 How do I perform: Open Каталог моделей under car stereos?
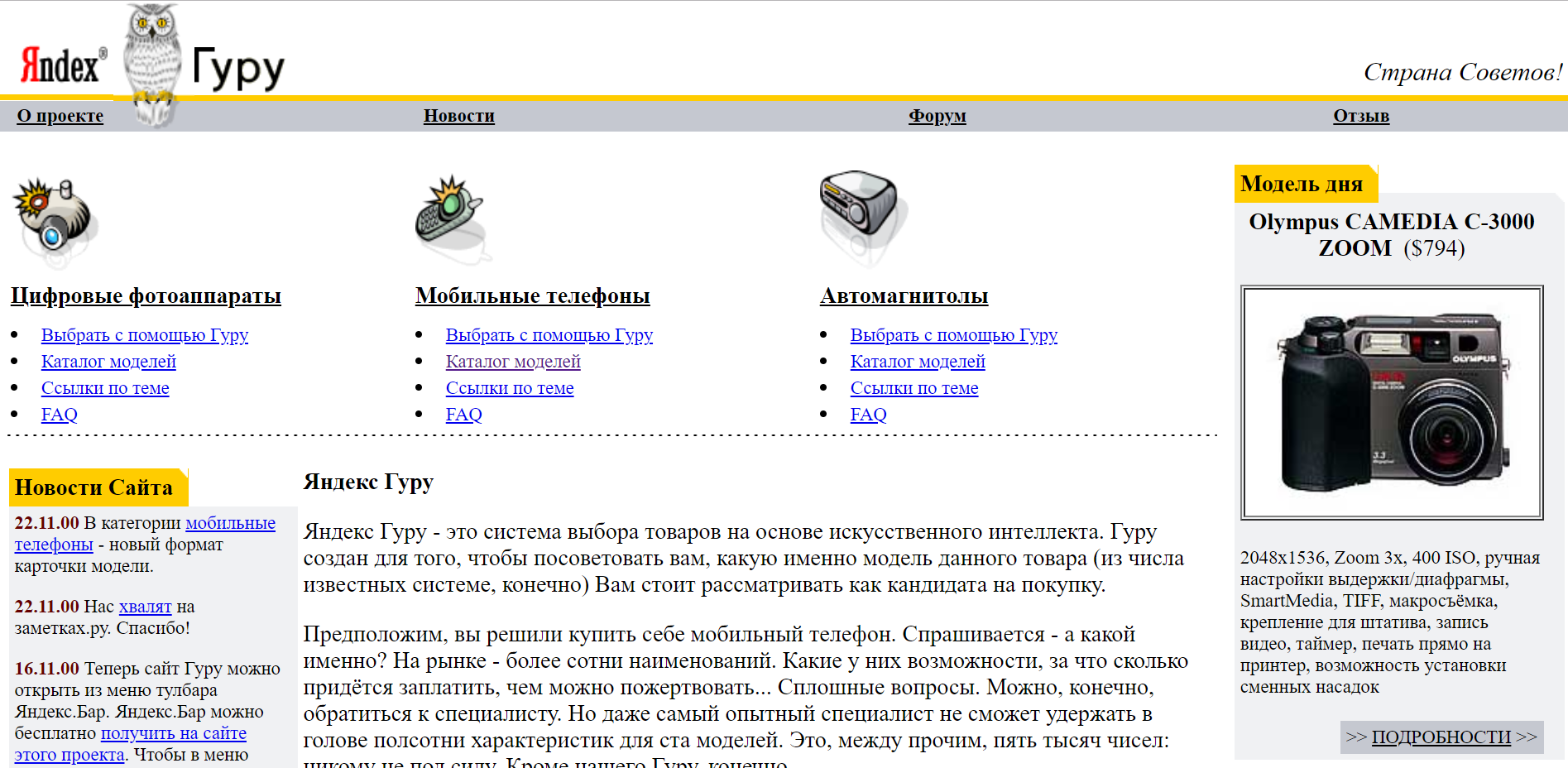pyautogui.click(x=918, y=362)
